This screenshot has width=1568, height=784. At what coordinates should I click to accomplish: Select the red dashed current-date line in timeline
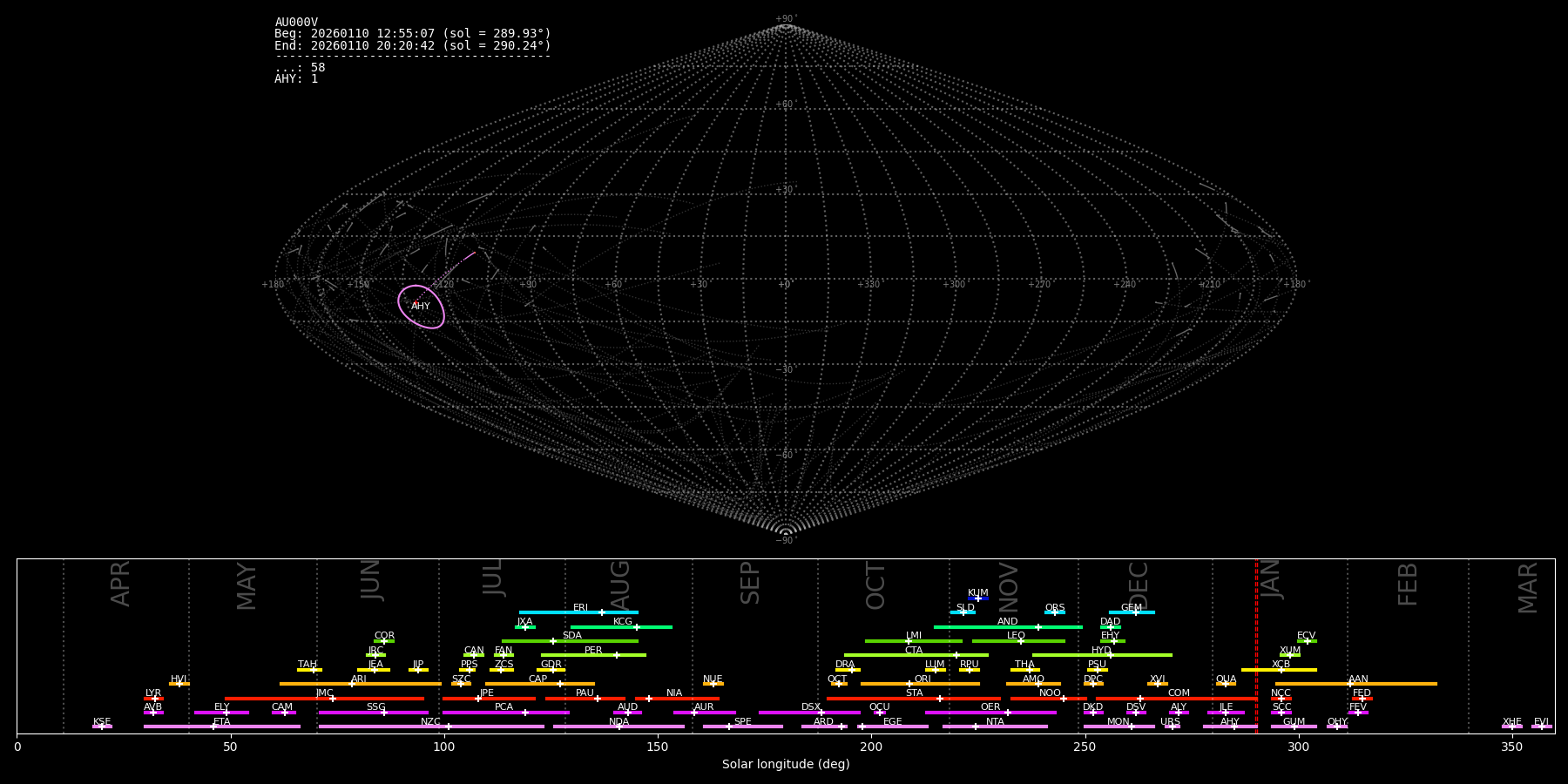1256,645
